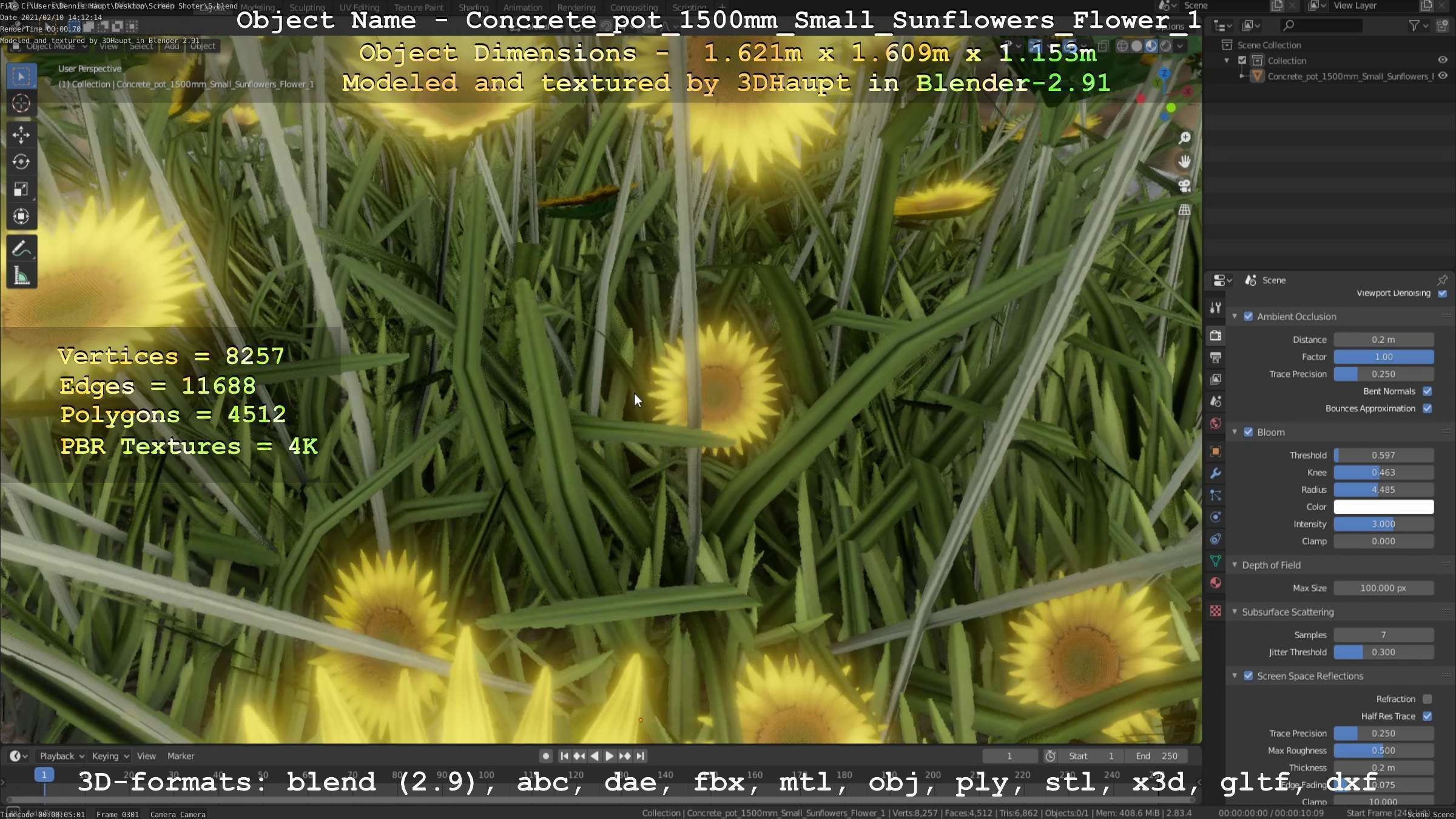Select the Measure ruler tool
1456x819 pixels.
click(21, 276)
